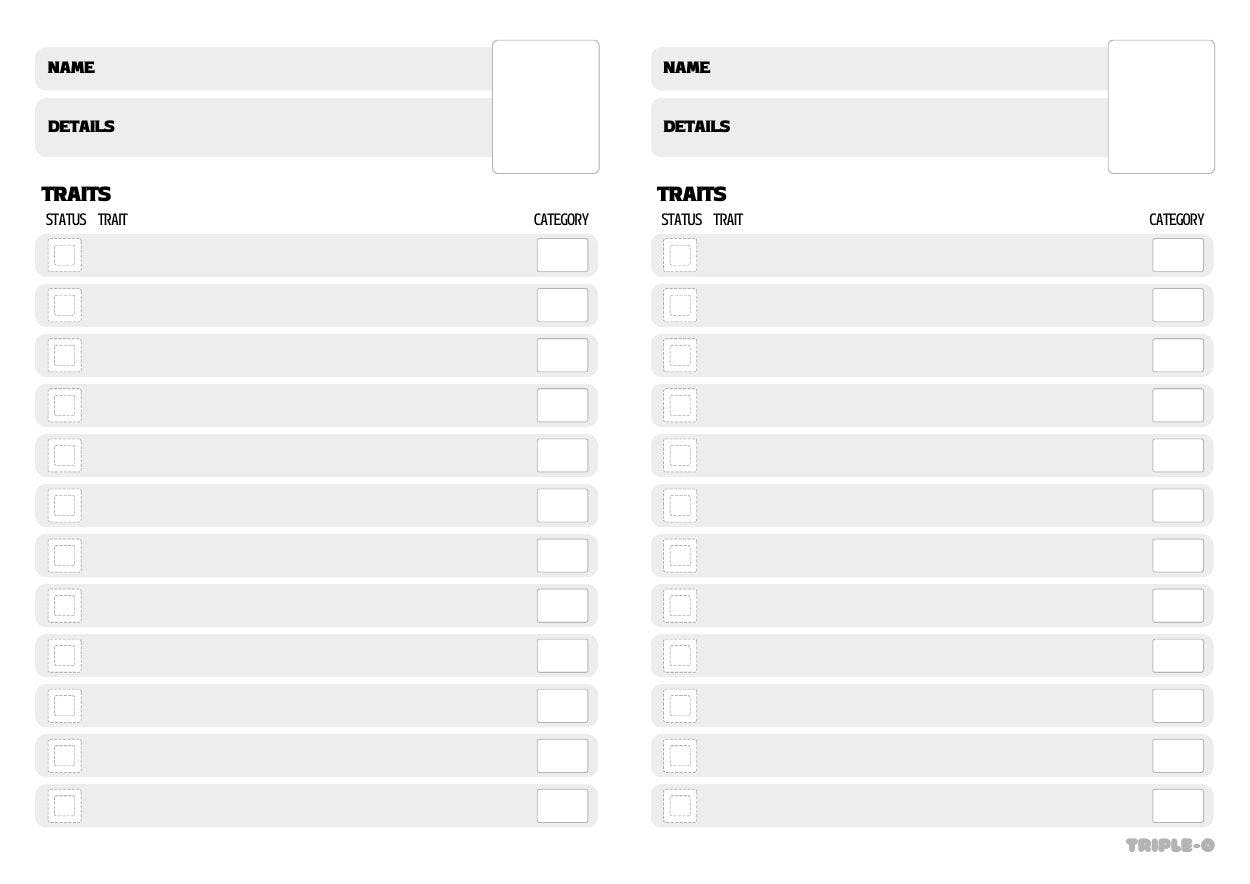
Task: Click fifth row category box on left sheet
Action: [562, 455]
